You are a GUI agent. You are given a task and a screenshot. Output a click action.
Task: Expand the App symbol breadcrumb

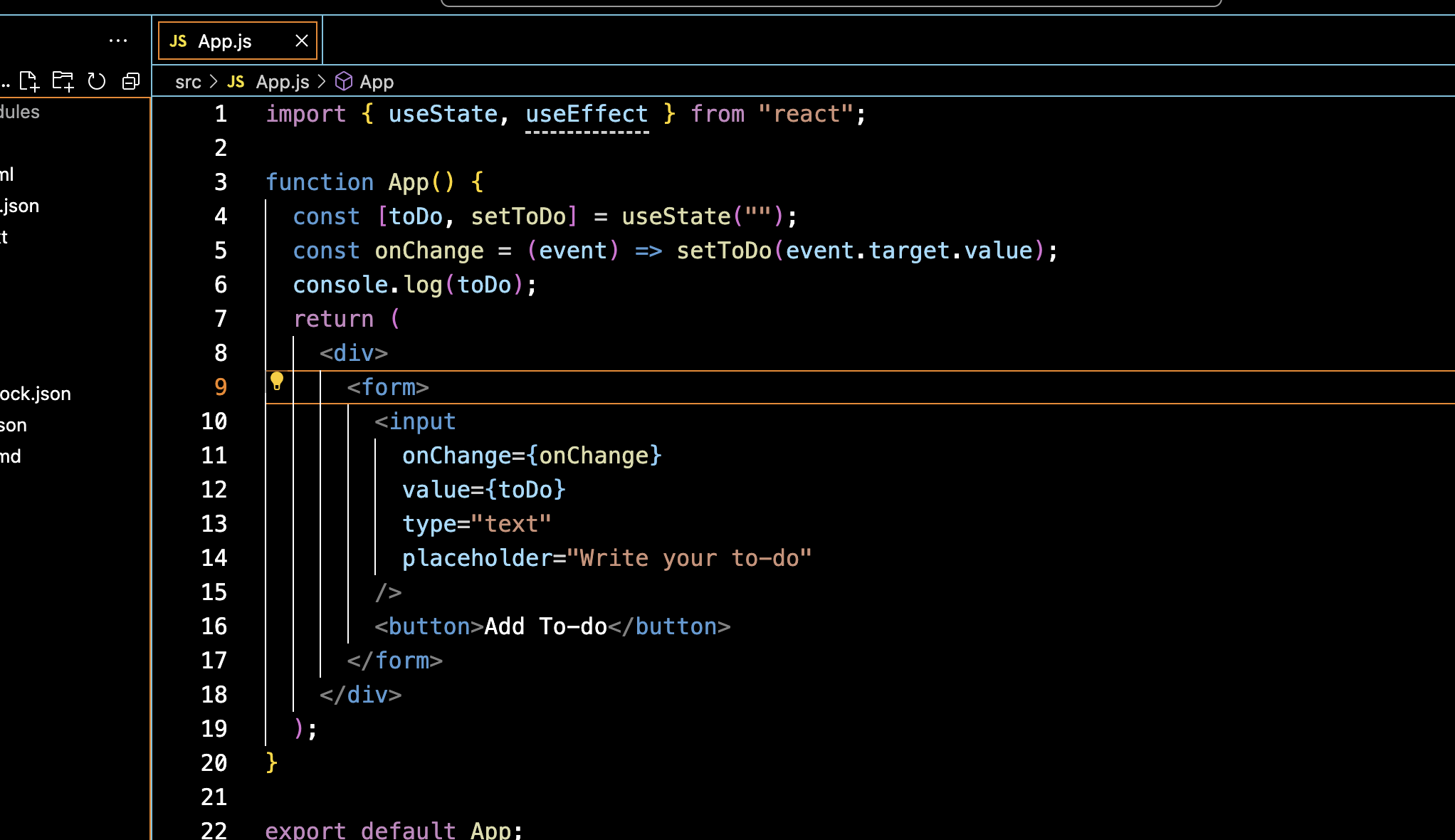click(377, 82)
